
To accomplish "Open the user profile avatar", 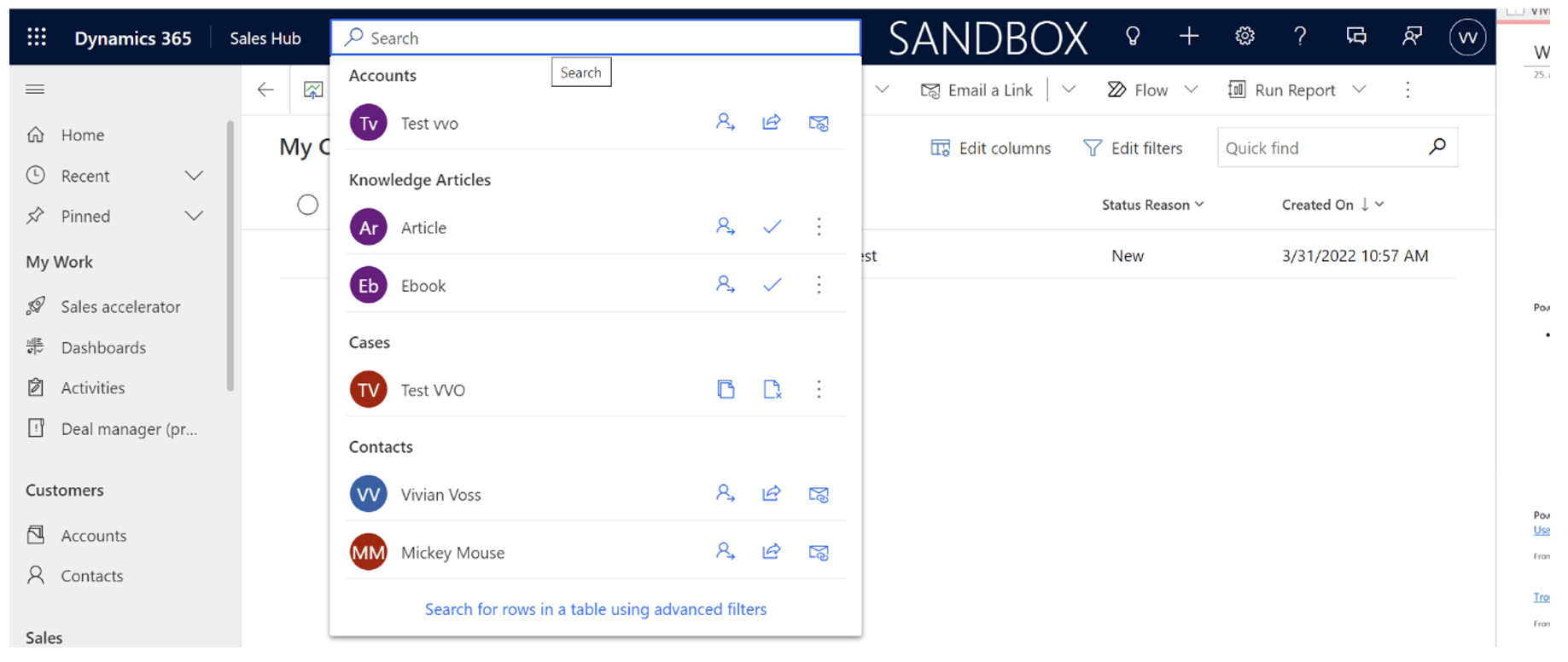I will tap(1467, 38).
